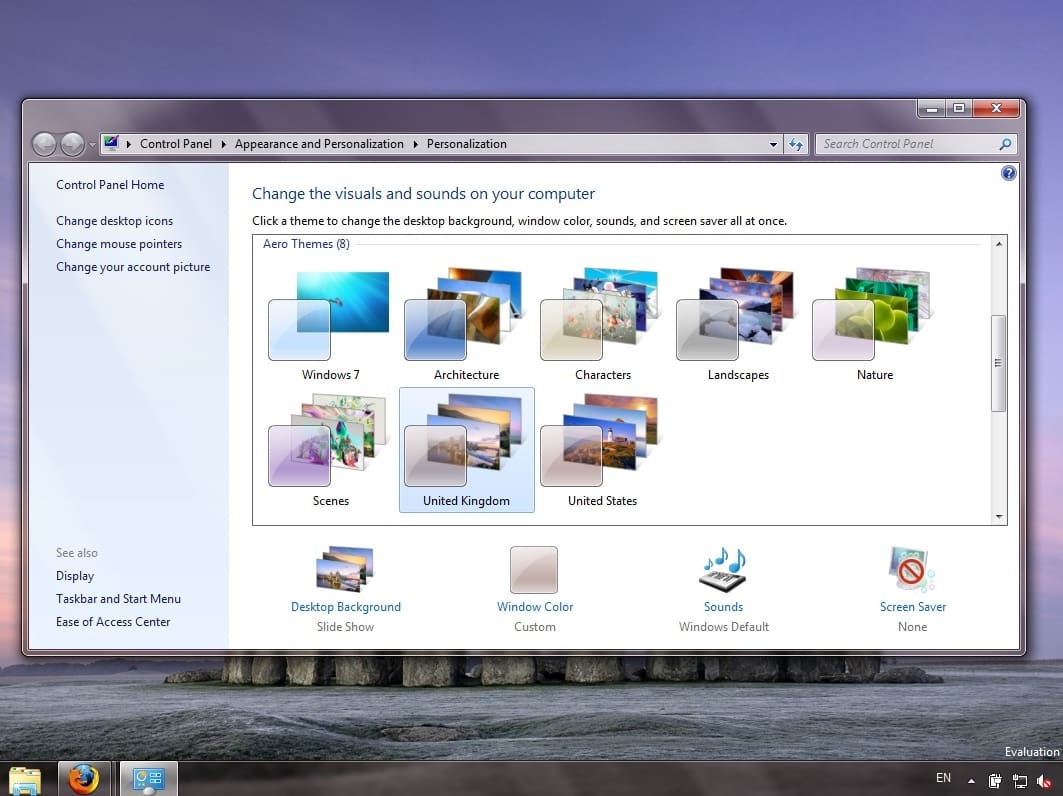
Task: Expand the address bar history dropdown
Action: (773, 144)
